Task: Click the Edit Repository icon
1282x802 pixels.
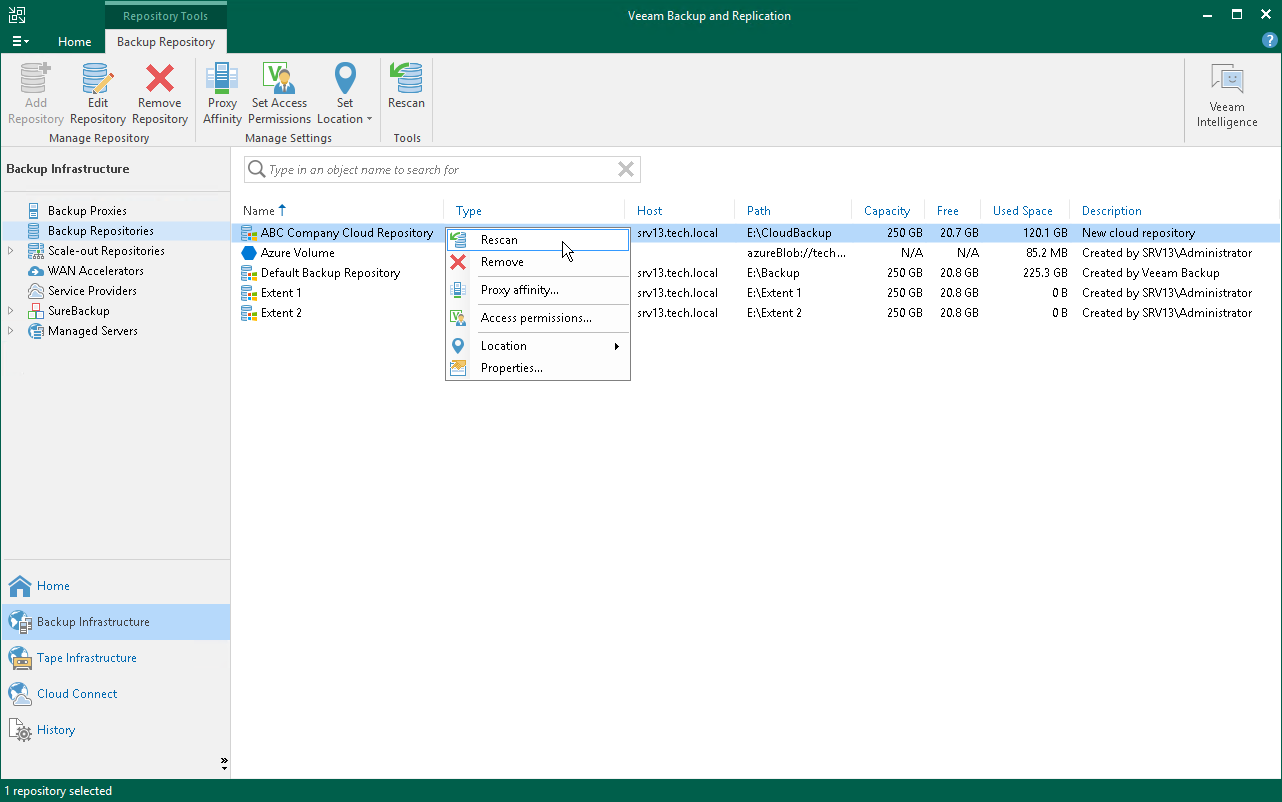Action: pos(97,90)
